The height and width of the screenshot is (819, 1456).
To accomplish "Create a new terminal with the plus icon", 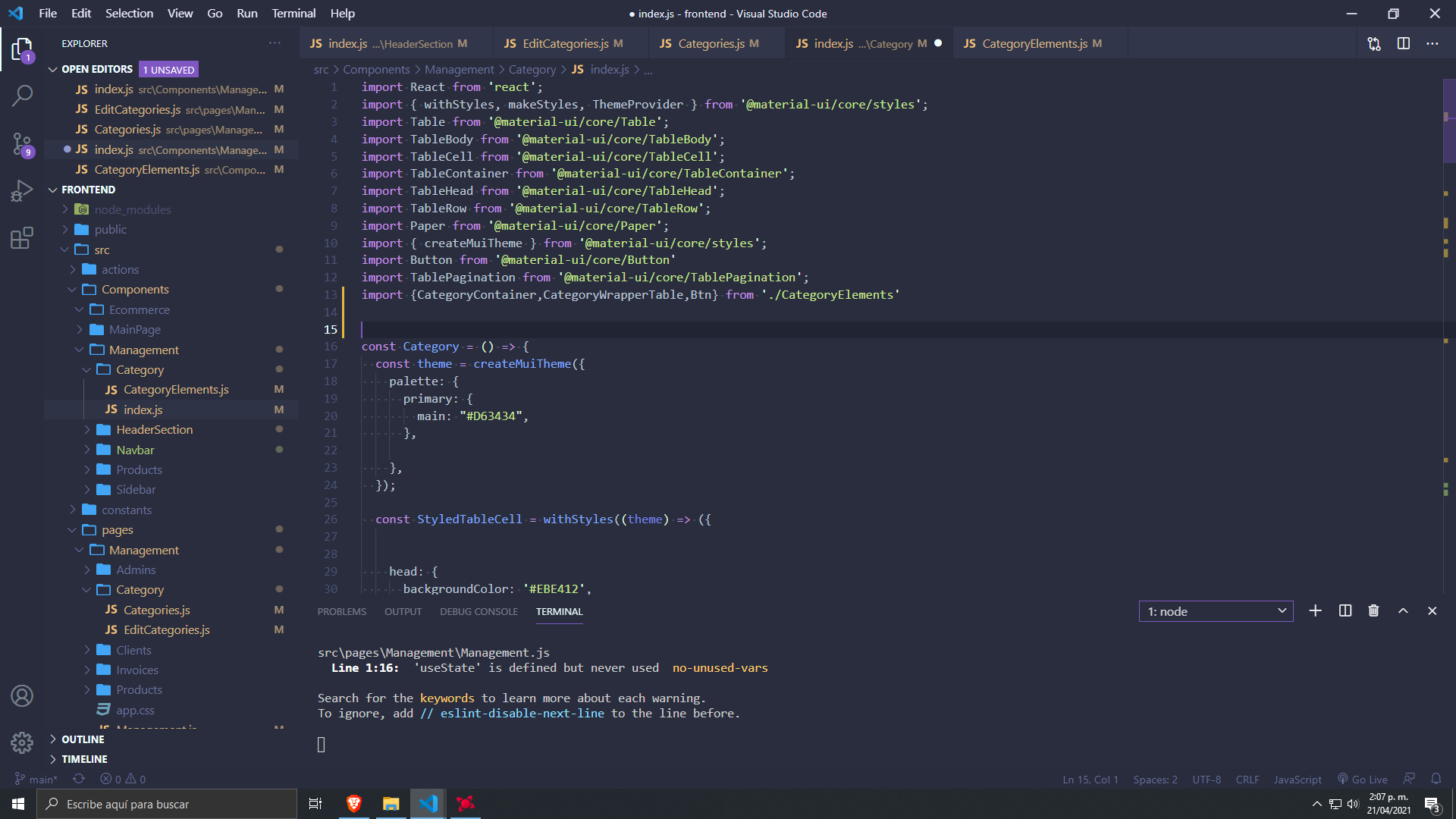I will [x=1315, y=610].
